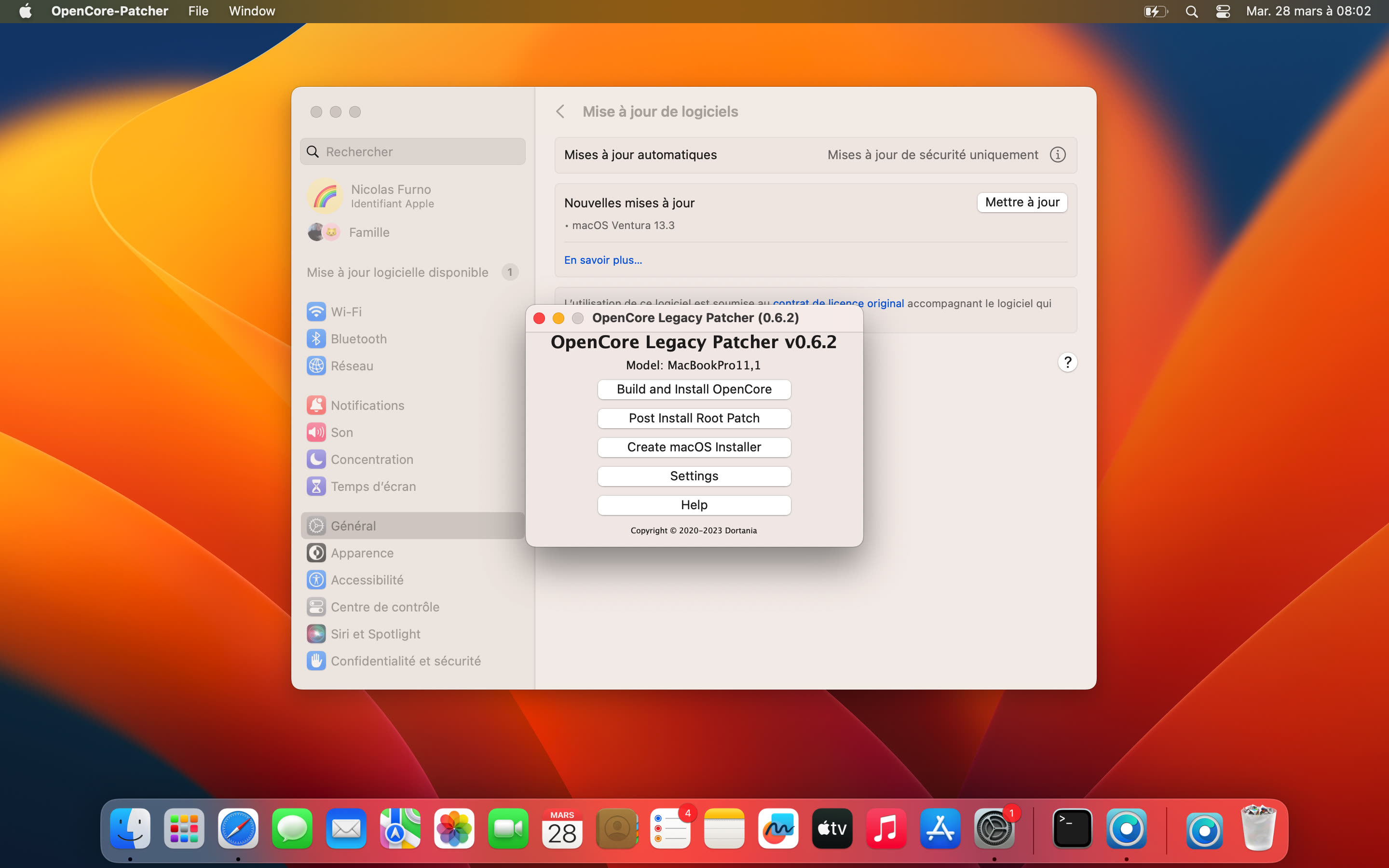
Task: Click the info icon next to security updates
Action: (1057, 154)
